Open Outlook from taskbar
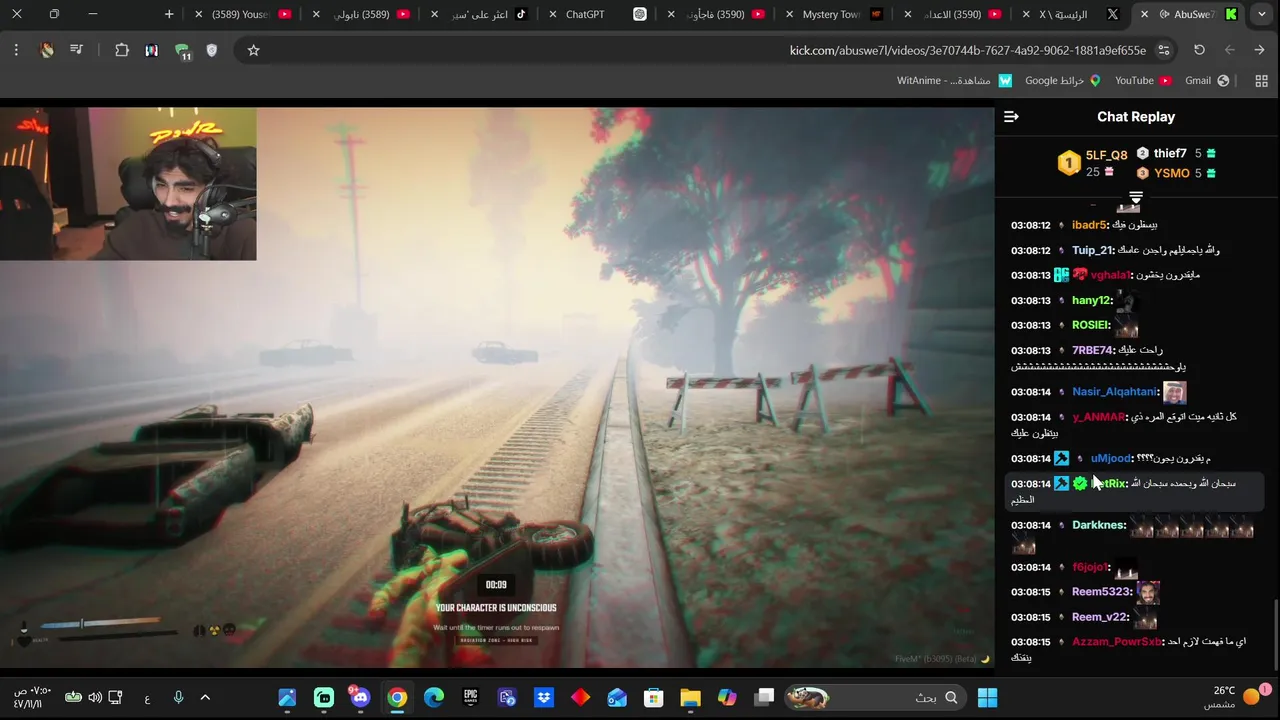 pyautogui.click(x=616, y=697)
